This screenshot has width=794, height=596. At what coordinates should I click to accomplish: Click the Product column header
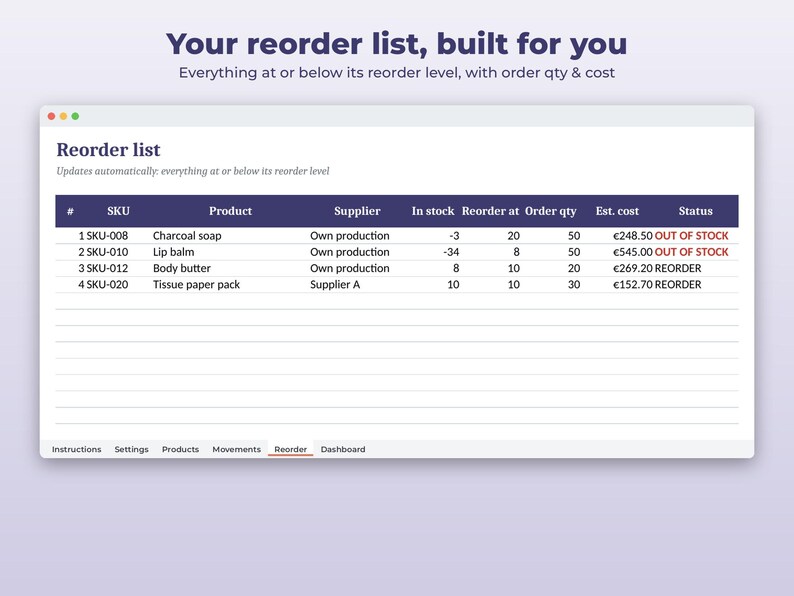click(x=230, y=211)
